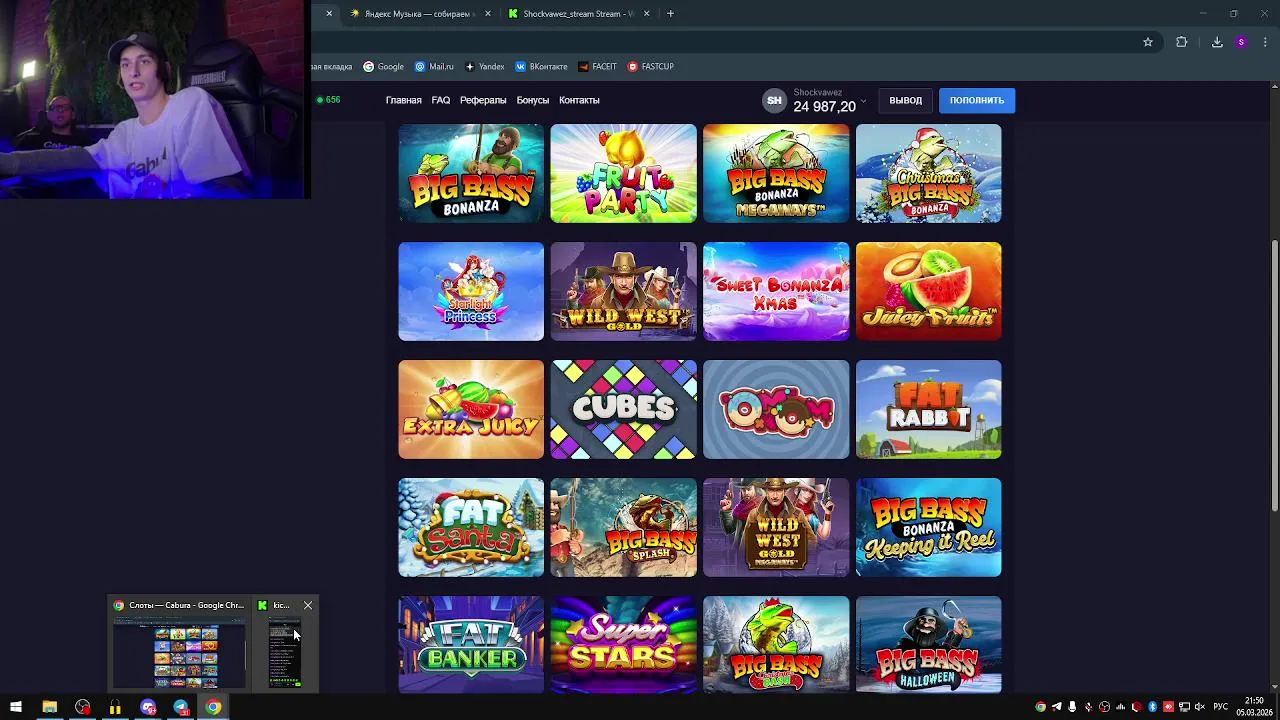Close the kick window preview
This screenshot has width=1280, height=720.
pos(308,605)
